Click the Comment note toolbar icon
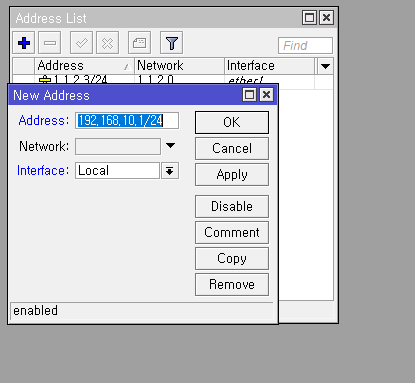 [139, 43]
